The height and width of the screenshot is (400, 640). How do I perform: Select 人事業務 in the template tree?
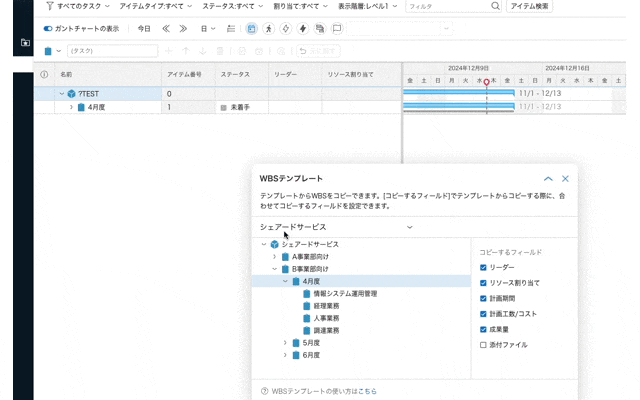(x=326, y=318)
